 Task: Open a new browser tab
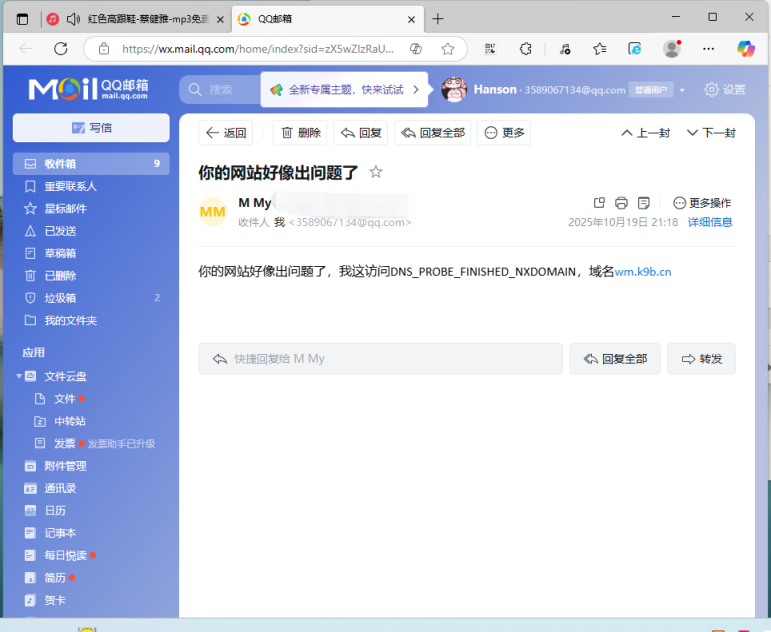pyautogui.click(x=438, y=19)
